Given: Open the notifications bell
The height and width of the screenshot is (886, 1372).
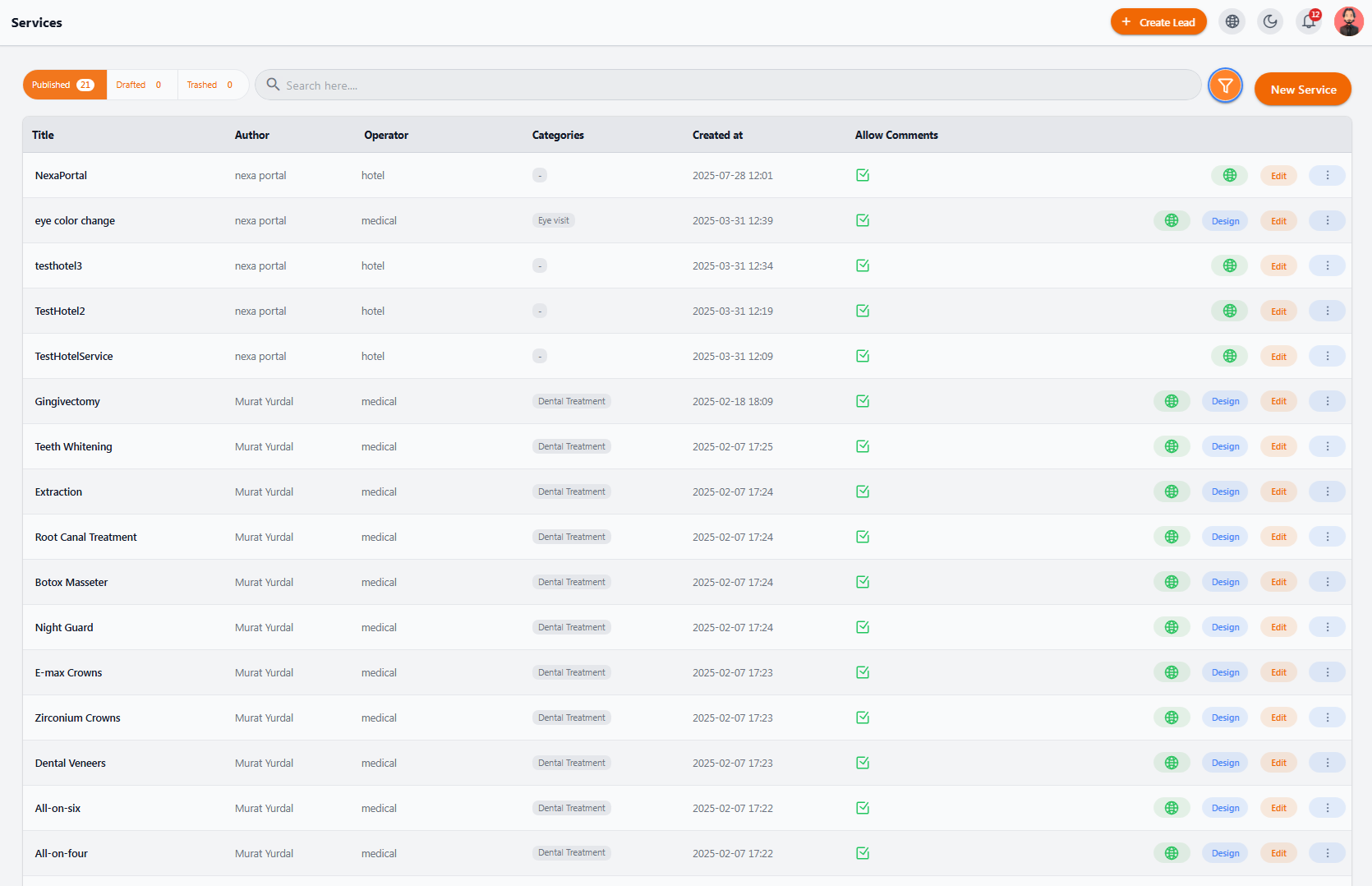Looking at the screenshot, I should (1310, 22).
